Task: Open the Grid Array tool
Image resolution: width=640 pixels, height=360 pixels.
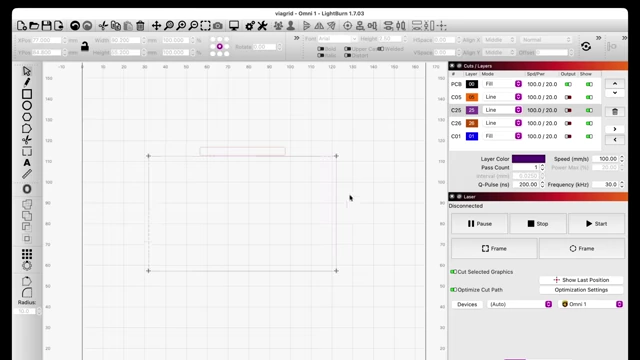Action: tap(27, 254)
